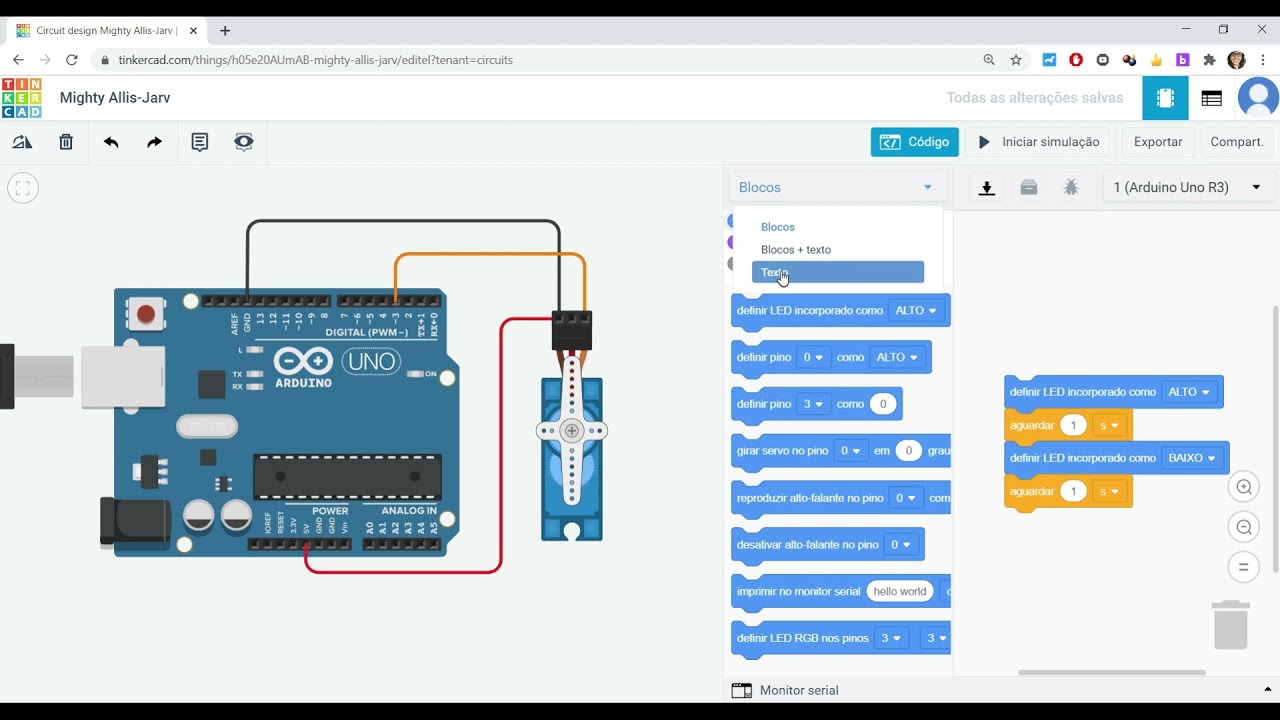Open ALTO dropdown in palette LED block
The image size is (1280, 720).
pos(916,311)
